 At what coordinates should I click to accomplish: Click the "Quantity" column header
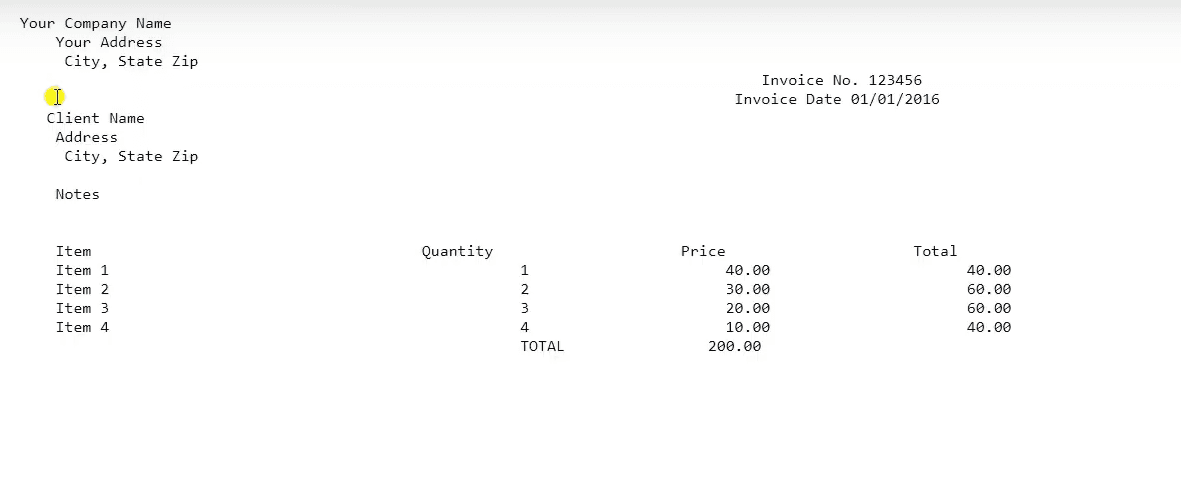457,251
